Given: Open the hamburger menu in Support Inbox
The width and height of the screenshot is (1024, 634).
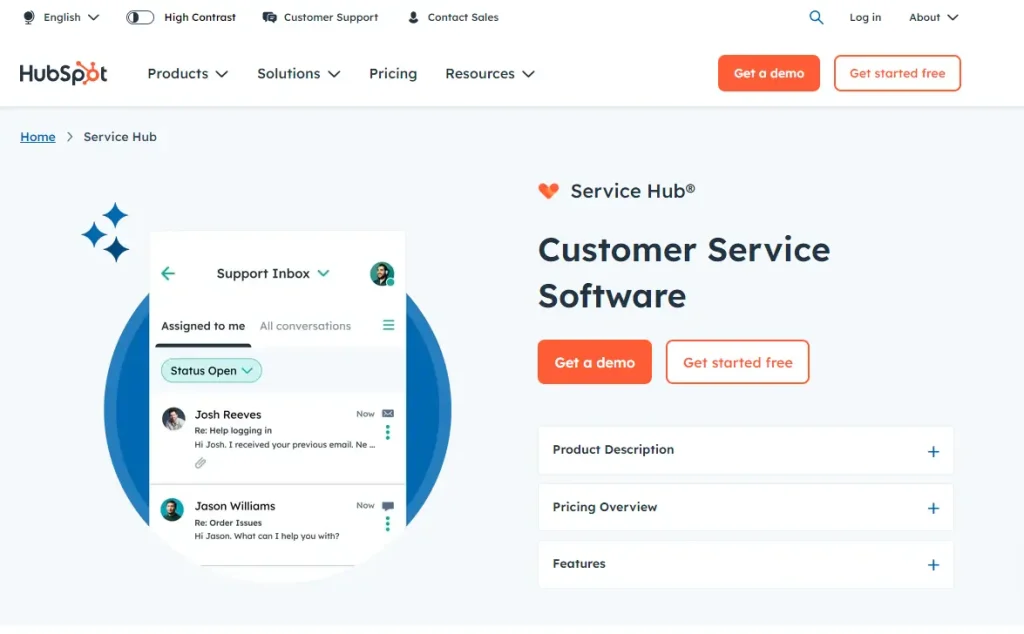Looking at the screenshot, I should click(388, 324).
